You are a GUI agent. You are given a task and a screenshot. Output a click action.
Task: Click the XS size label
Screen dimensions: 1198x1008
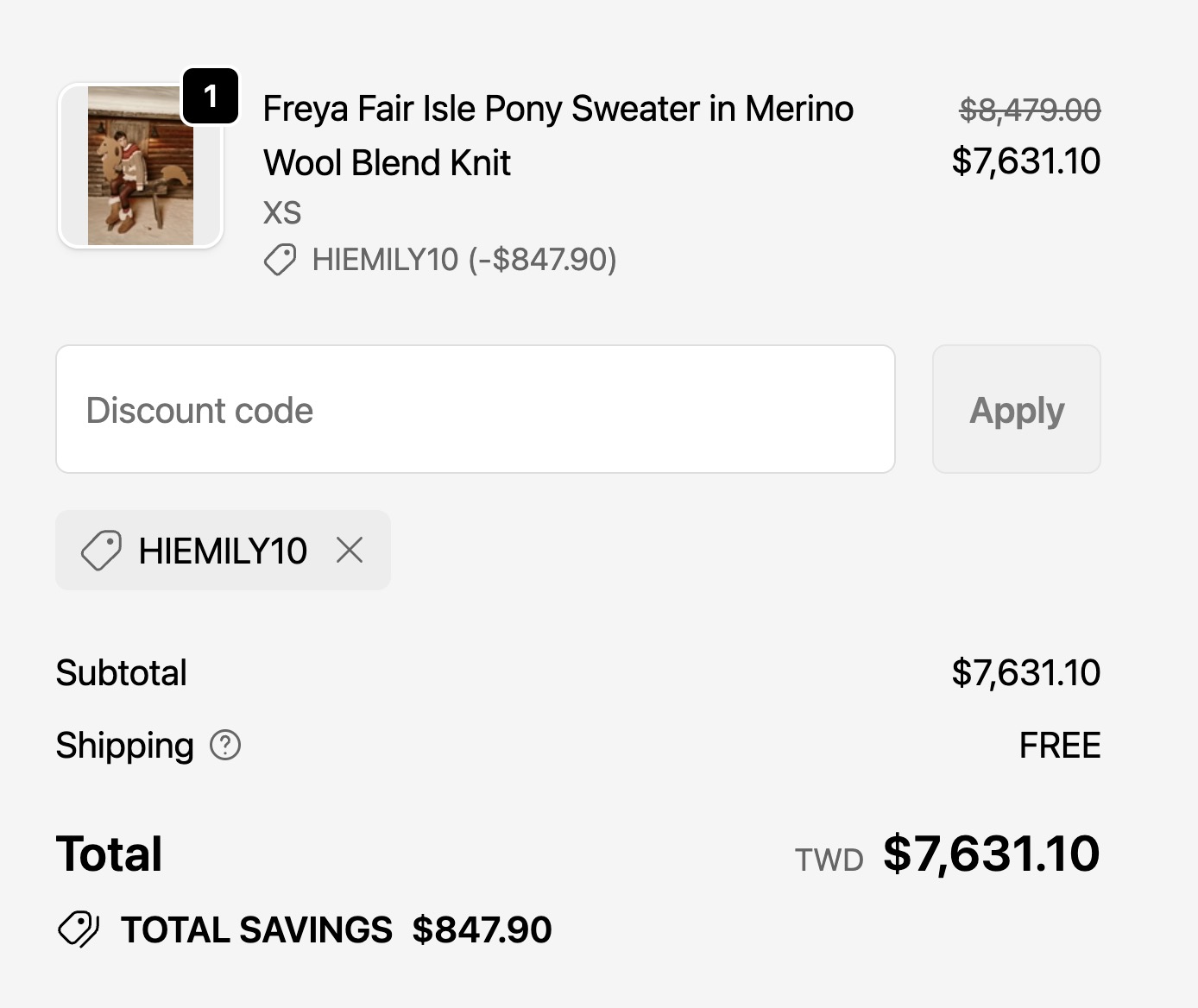pos(282,212)
